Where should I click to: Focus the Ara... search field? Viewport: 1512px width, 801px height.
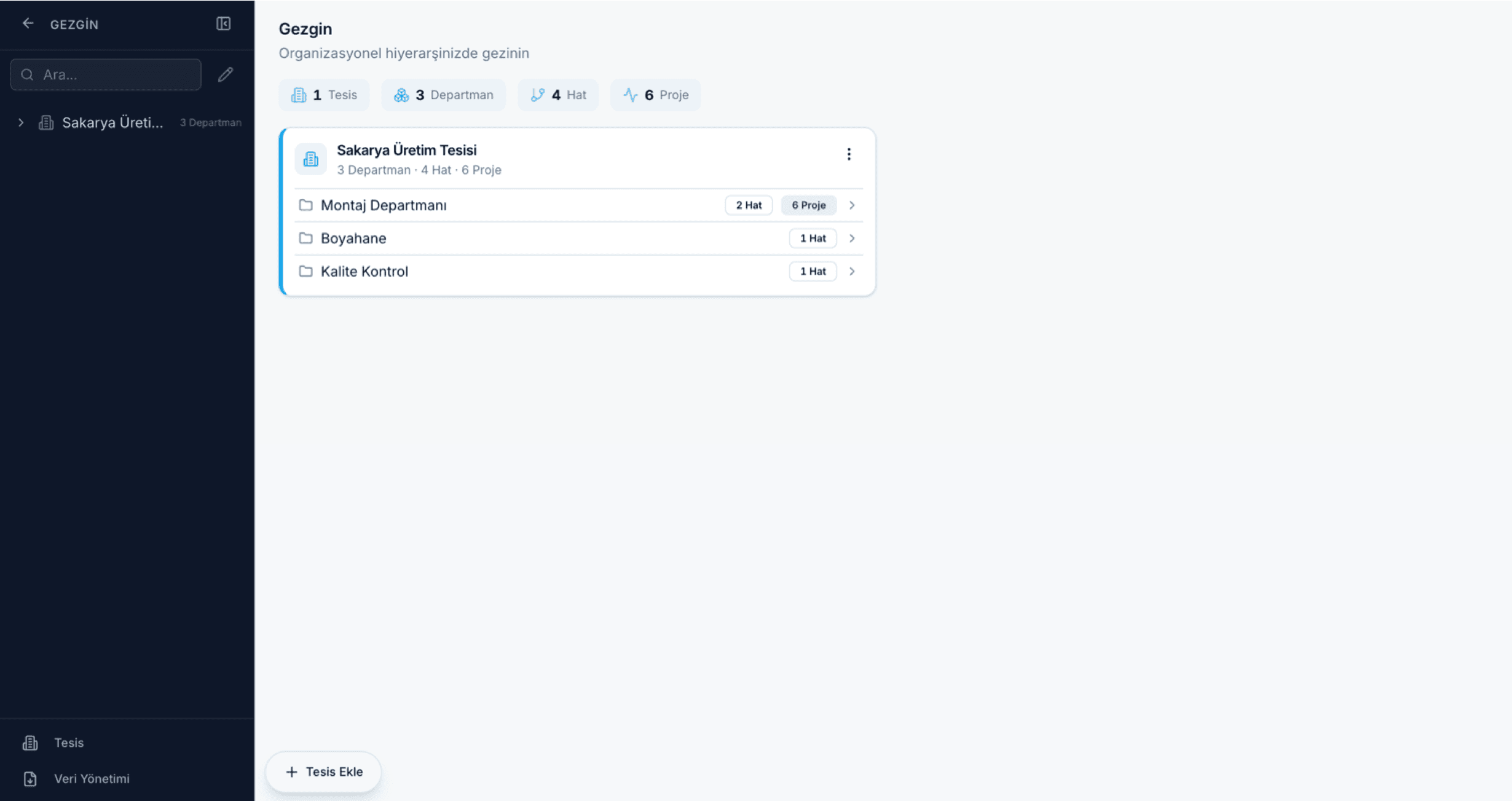click(x=106, y=74)
